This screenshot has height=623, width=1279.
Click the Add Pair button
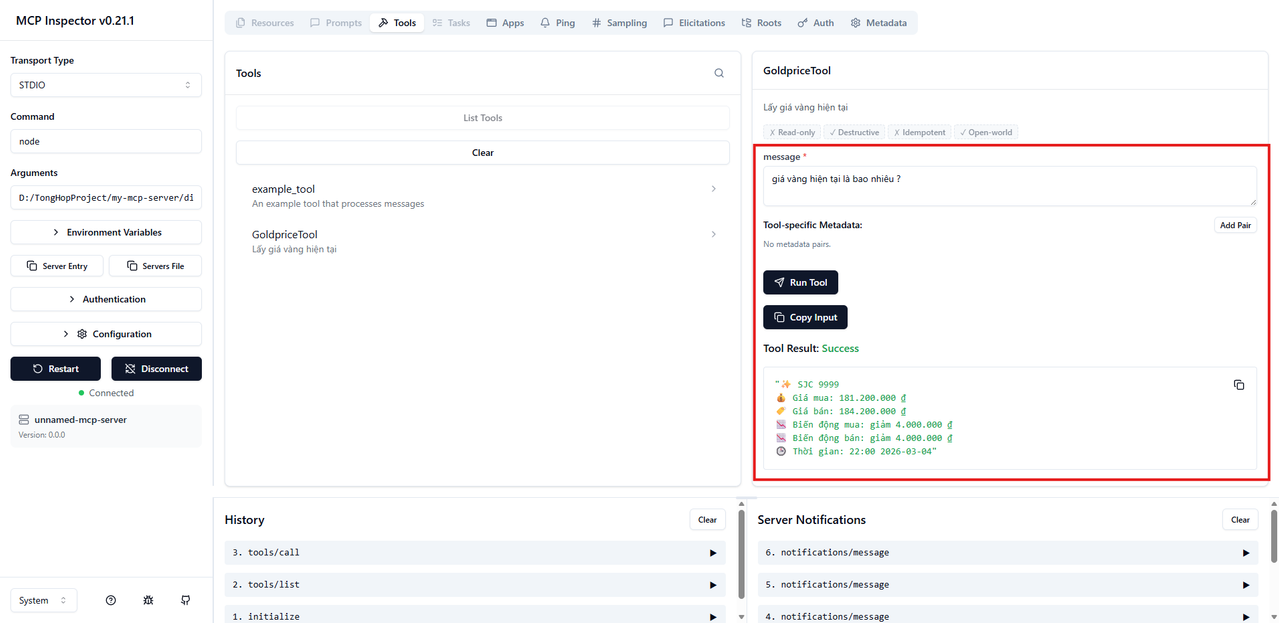pos(1235,225)
